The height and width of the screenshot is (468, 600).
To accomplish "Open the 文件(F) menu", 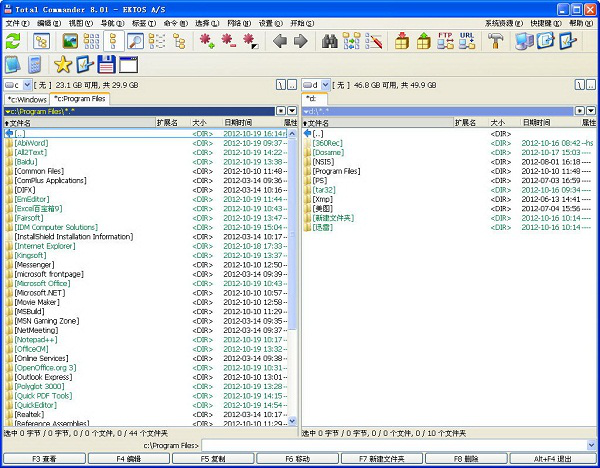I will pos(16,22).
